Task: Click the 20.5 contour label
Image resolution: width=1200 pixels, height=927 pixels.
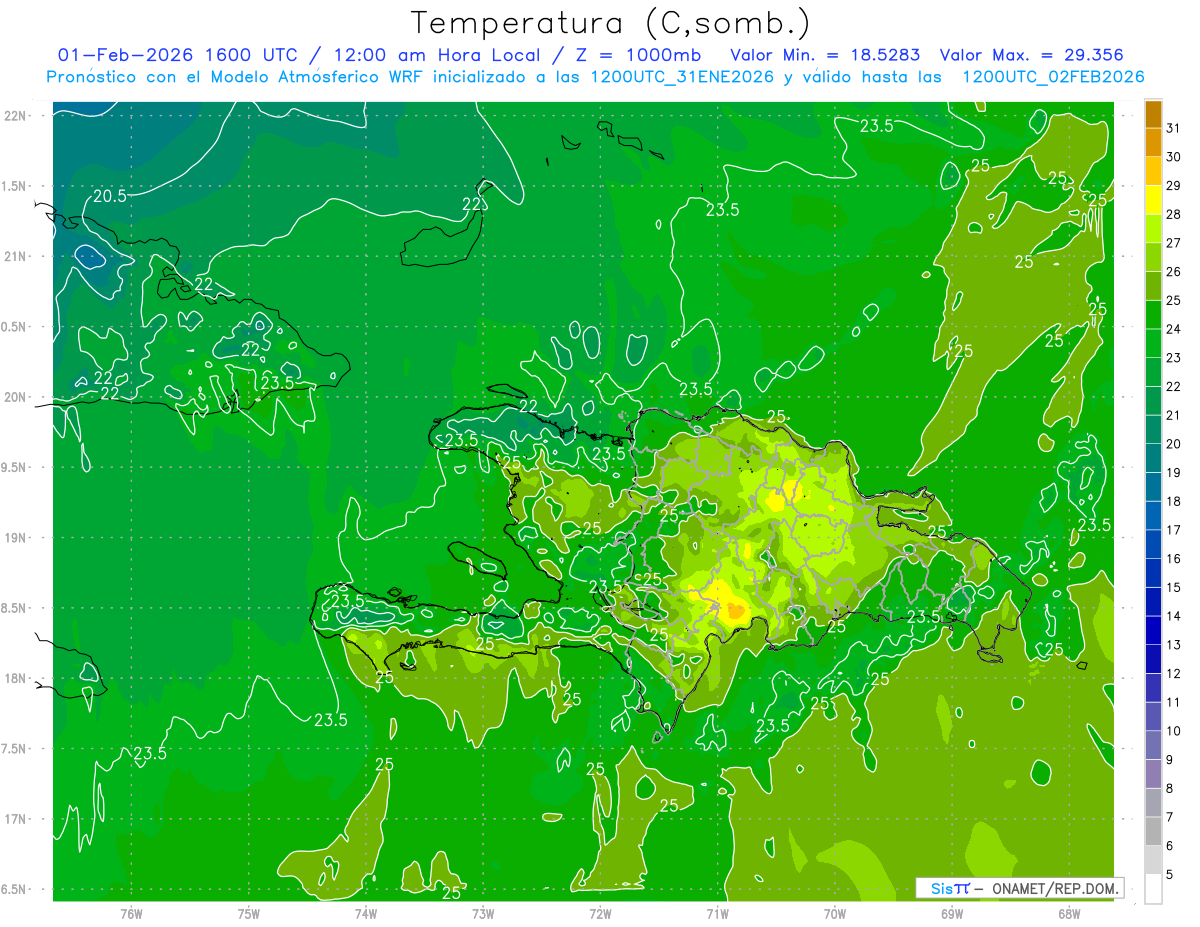Action: tap(110, 196)
